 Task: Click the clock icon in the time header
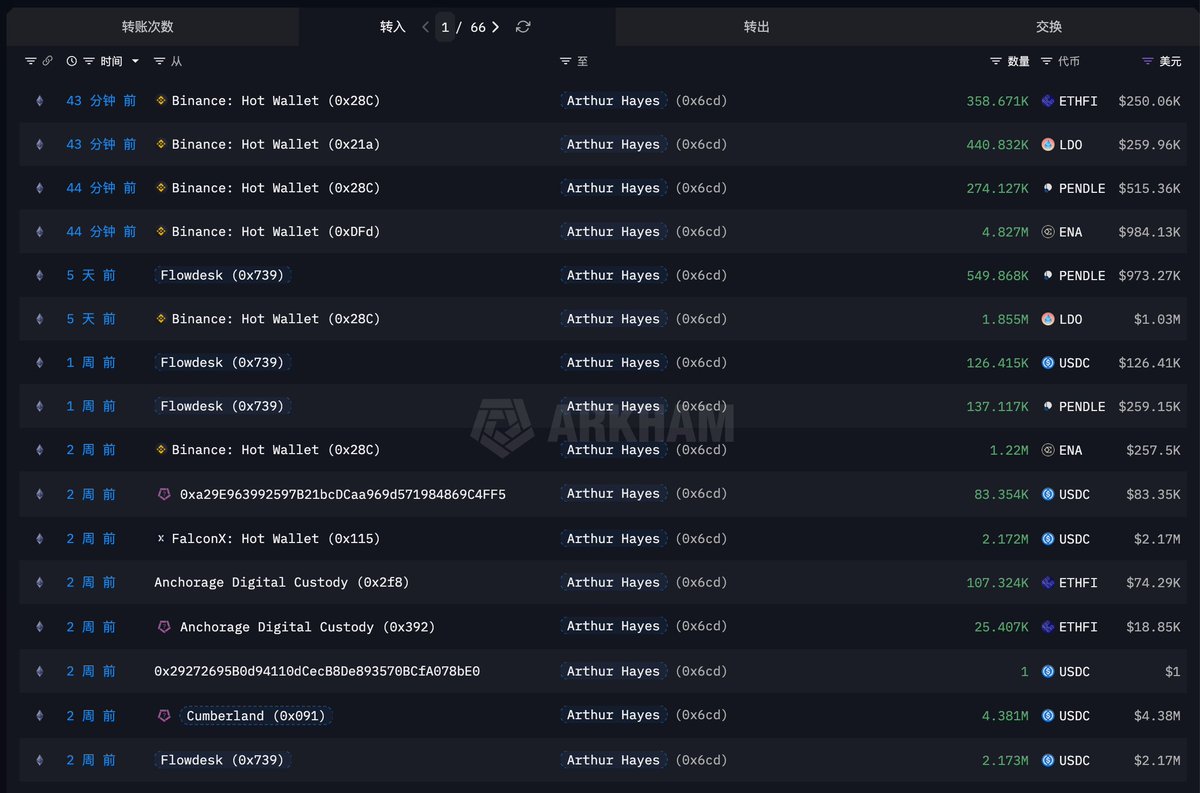tap(72, 62)
